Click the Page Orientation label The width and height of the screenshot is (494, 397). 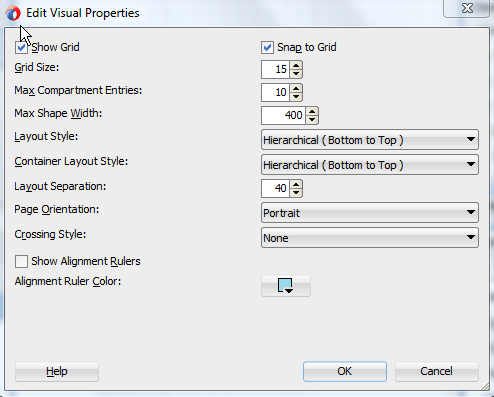[57, 210]
